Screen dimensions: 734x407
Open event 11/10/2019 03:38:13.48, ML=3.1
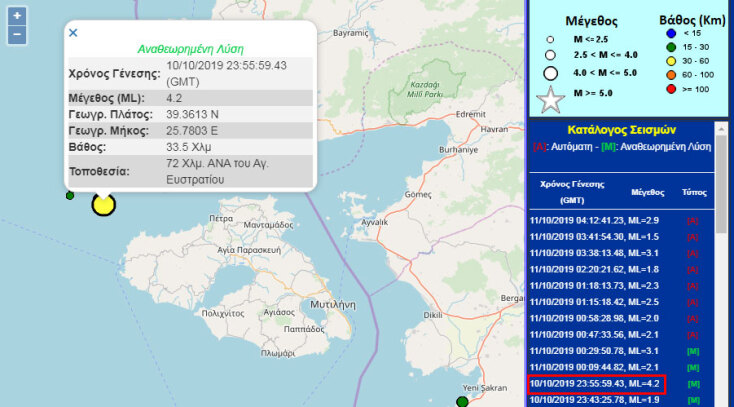pos(594,253)
